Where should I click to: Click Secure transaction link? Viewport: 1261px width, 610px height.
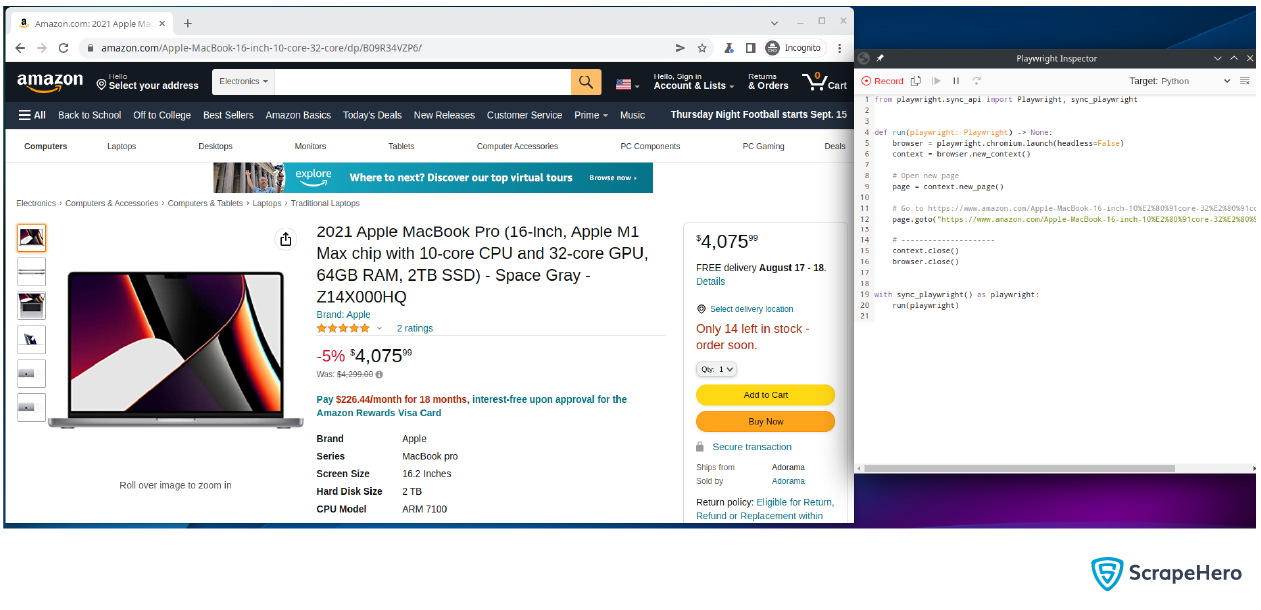point(752,447)
